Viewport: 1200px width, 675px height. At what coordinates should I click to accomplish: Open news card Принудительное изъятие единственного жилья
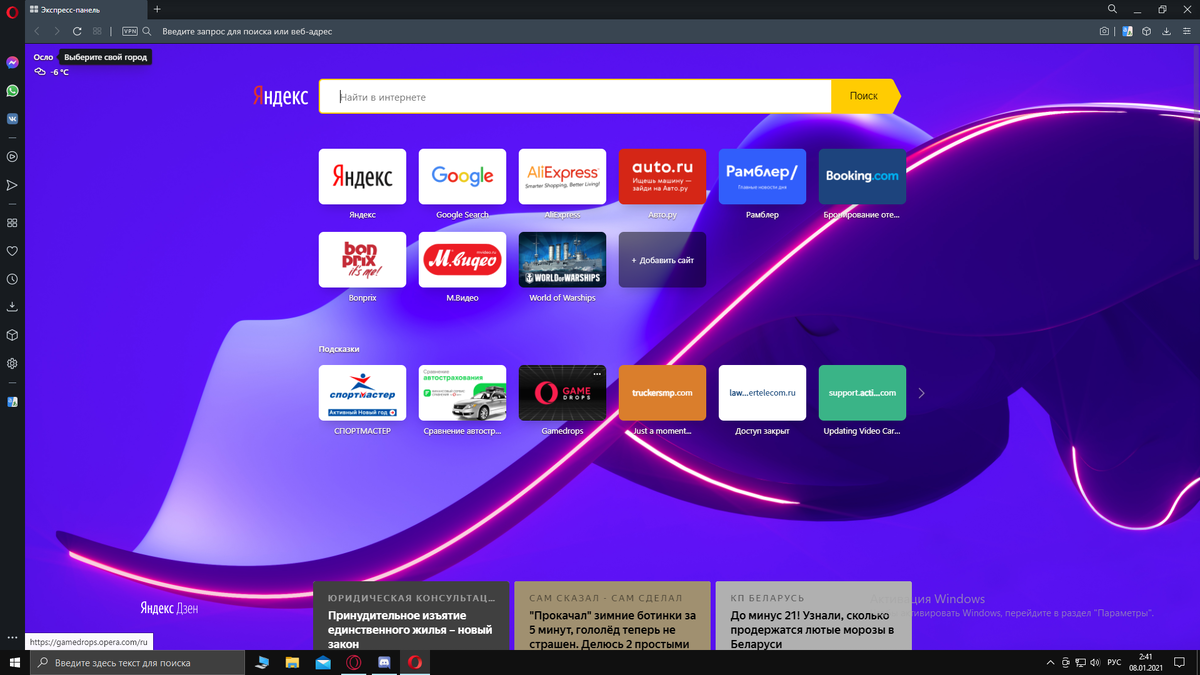(411, 616)
